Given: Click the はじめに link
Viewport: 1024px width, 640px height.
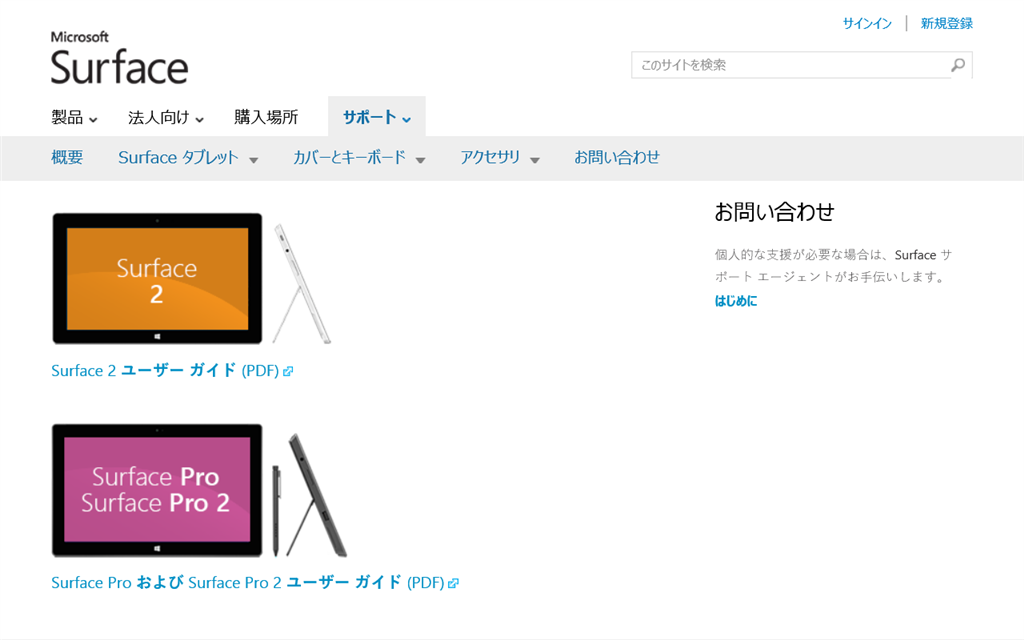Looking at the screenshot, I should [x=736, y=301].
